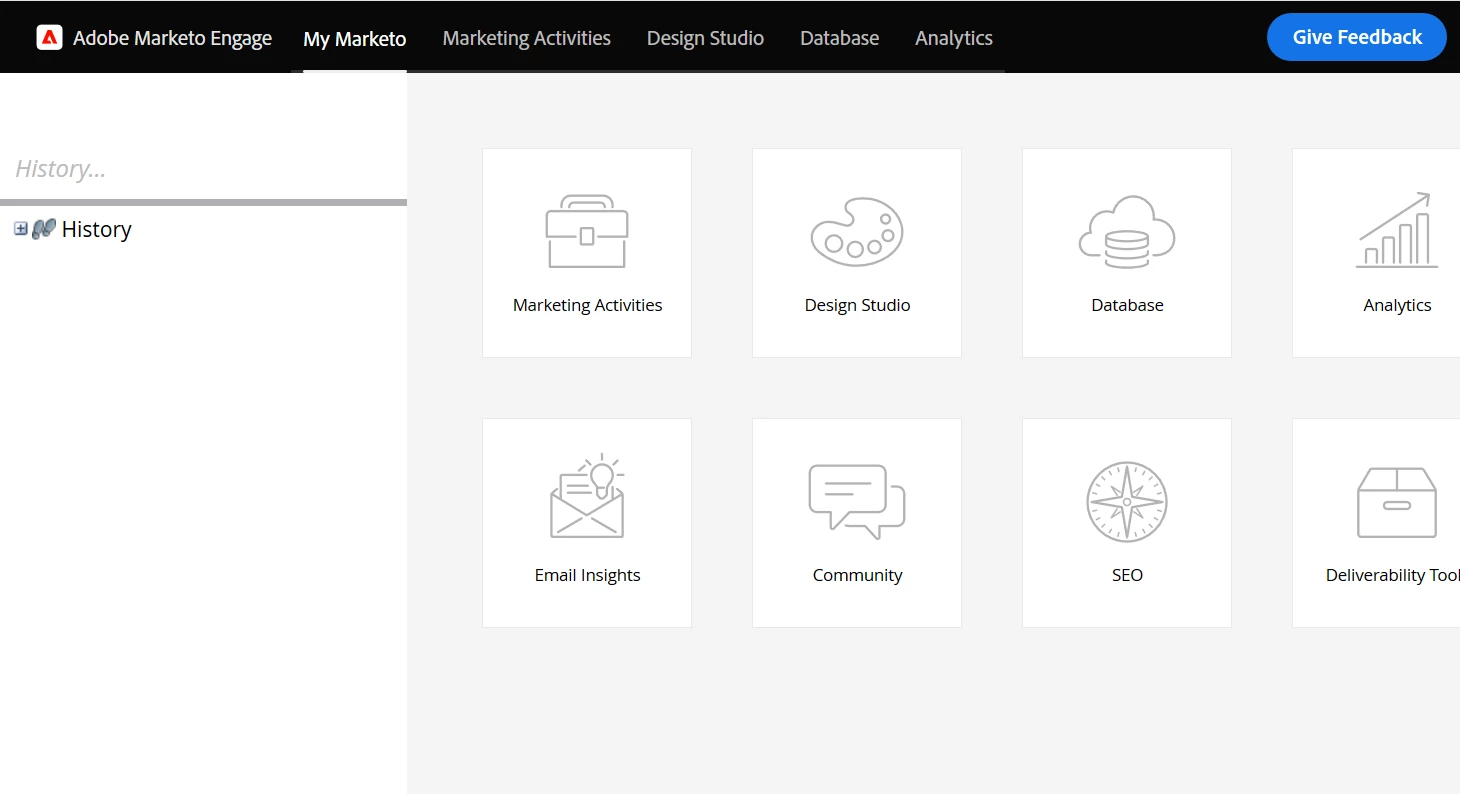
Task: Click the Email Insights tile label
Action: click(x=587, y=575)
